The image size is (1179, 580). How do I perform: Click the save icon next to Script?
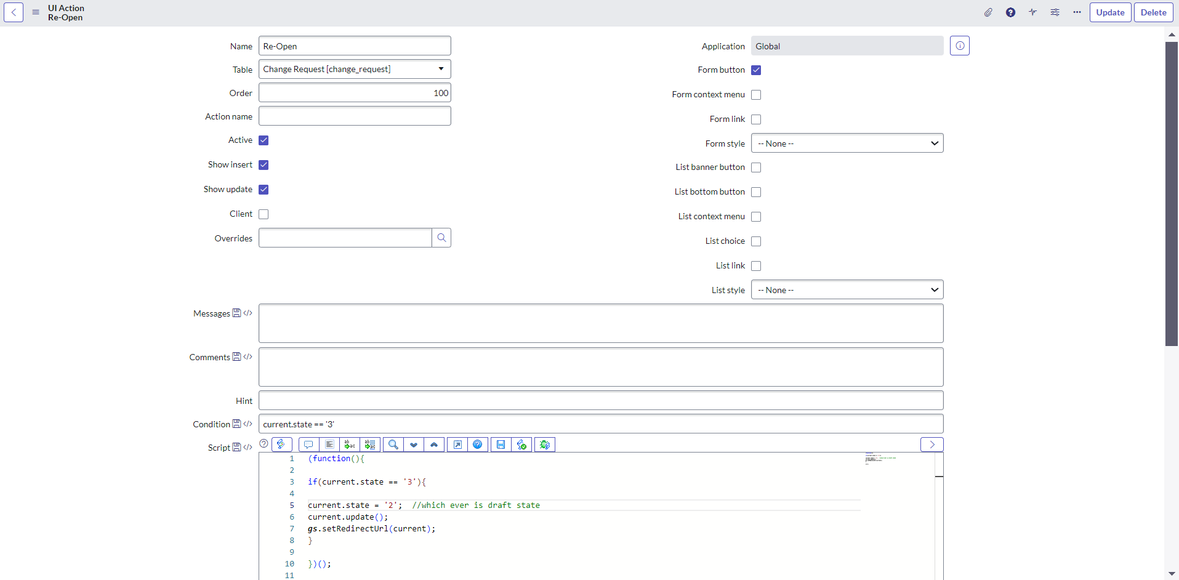point(236,447)
